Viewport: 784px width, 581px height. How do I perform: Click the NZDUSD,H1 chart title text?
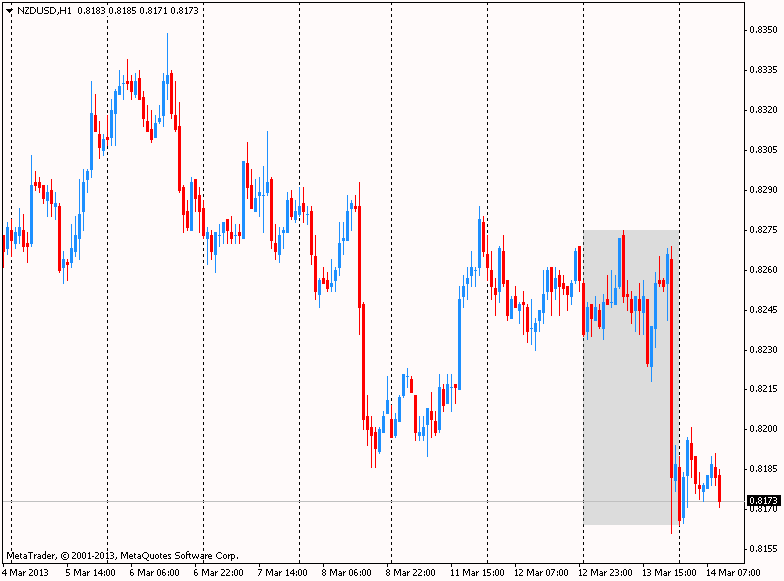pos(44,10)
